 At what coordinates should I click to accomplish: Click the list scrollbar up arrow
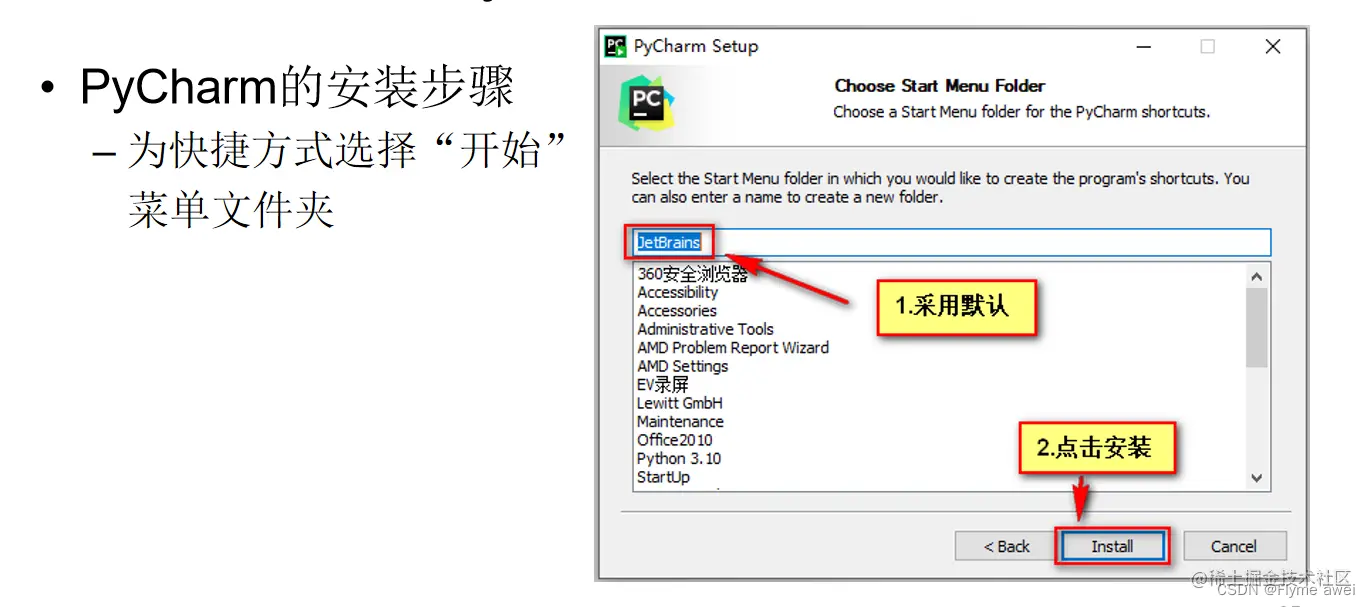click(1258, 276)
